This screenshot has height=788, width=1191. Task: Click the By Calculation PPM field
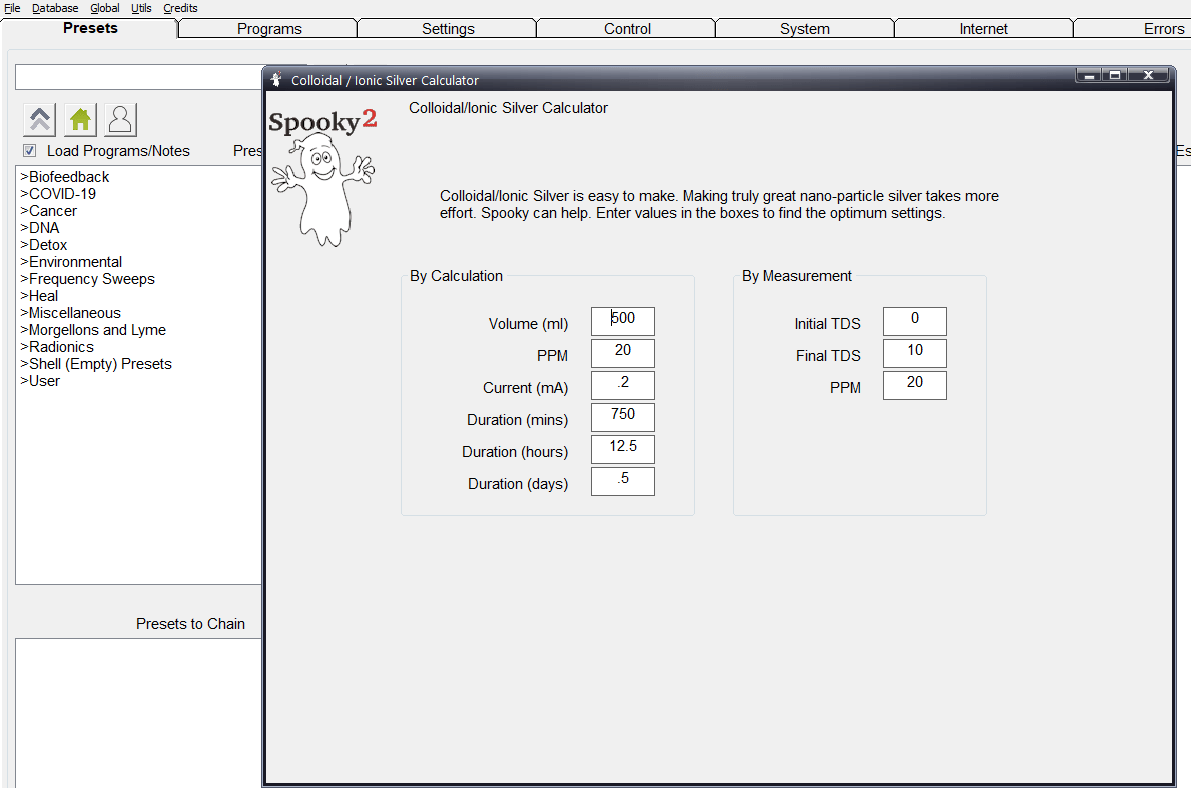[x=623, y=353]
